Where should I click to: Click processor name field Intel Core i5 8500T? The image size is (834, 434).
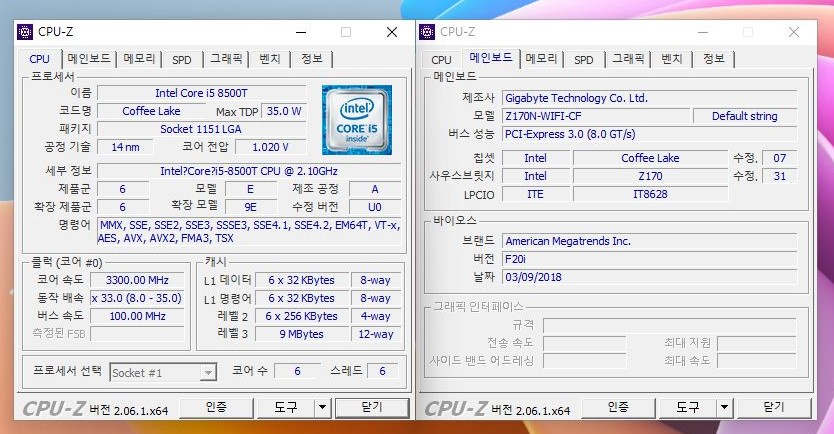202,93
